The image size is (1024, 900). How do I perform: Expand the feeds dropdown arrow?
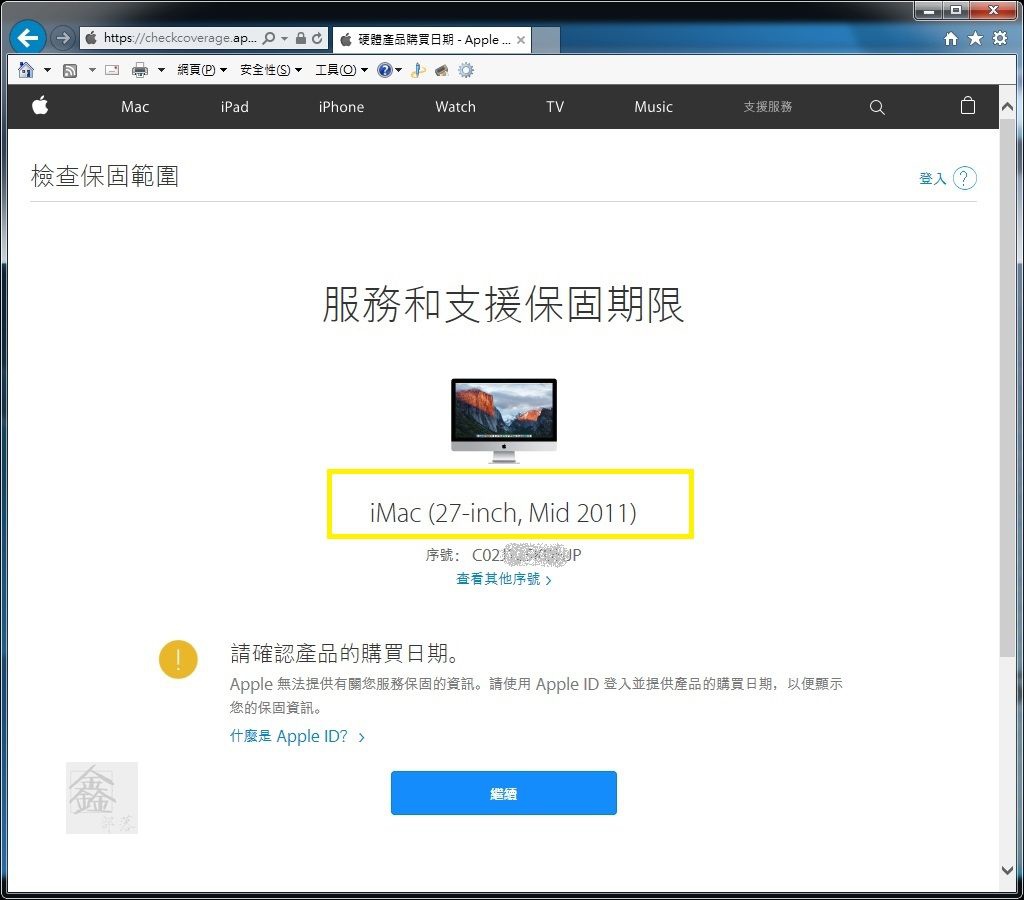(92, 70)
